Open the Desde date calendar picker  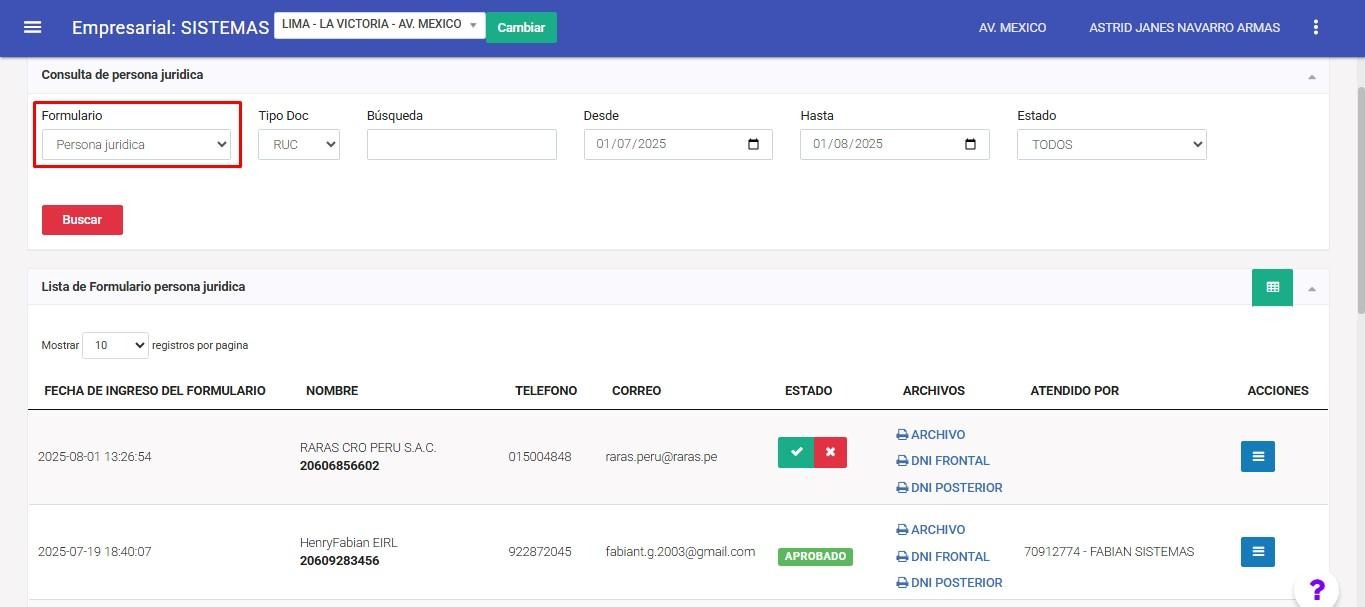coord(753,144)
